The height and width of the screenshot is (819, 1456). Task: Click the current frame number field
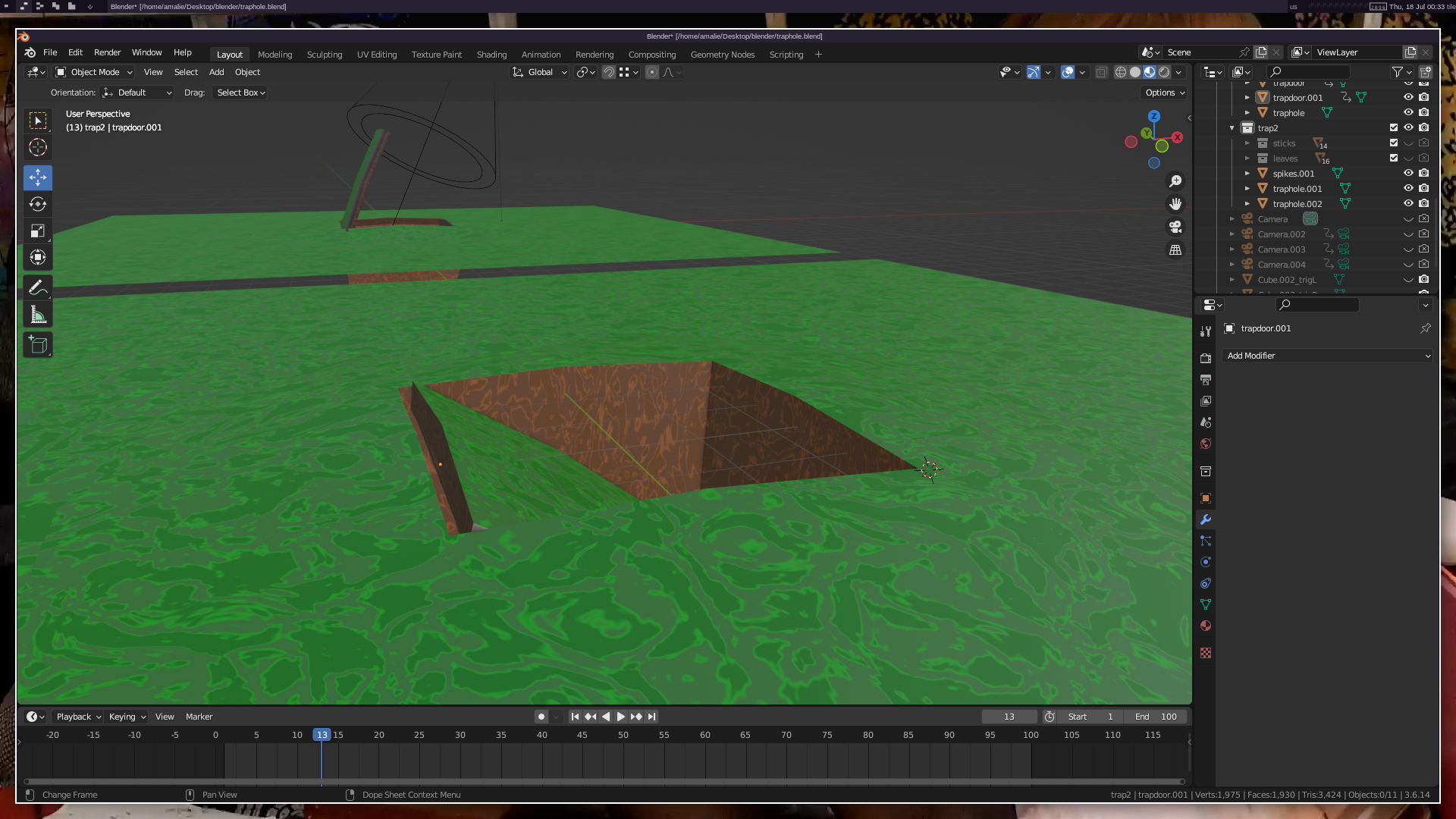pyautogui.click(x=1009, y=717)
